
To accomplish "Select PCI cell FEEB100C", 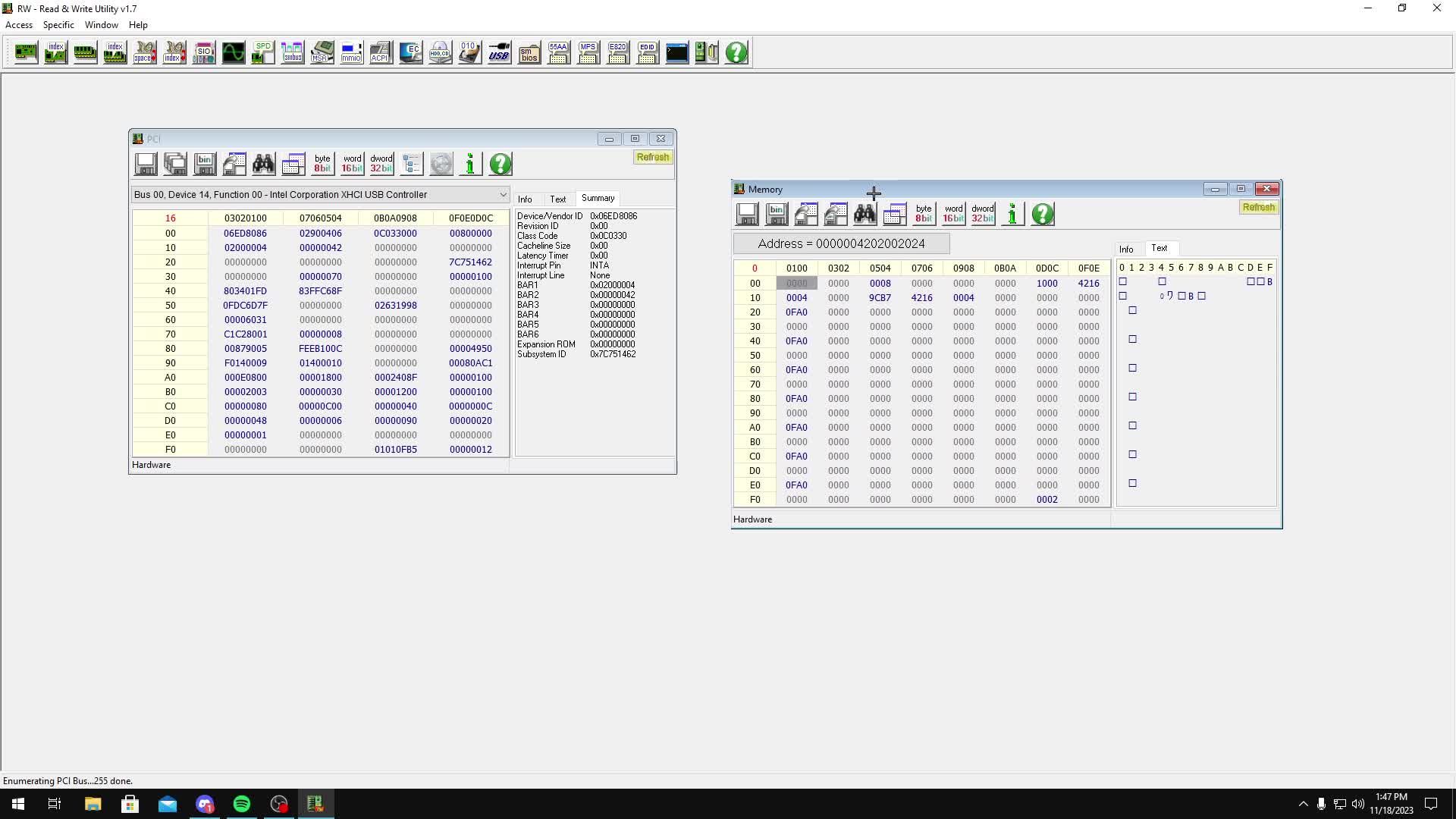I will [320, 349].
